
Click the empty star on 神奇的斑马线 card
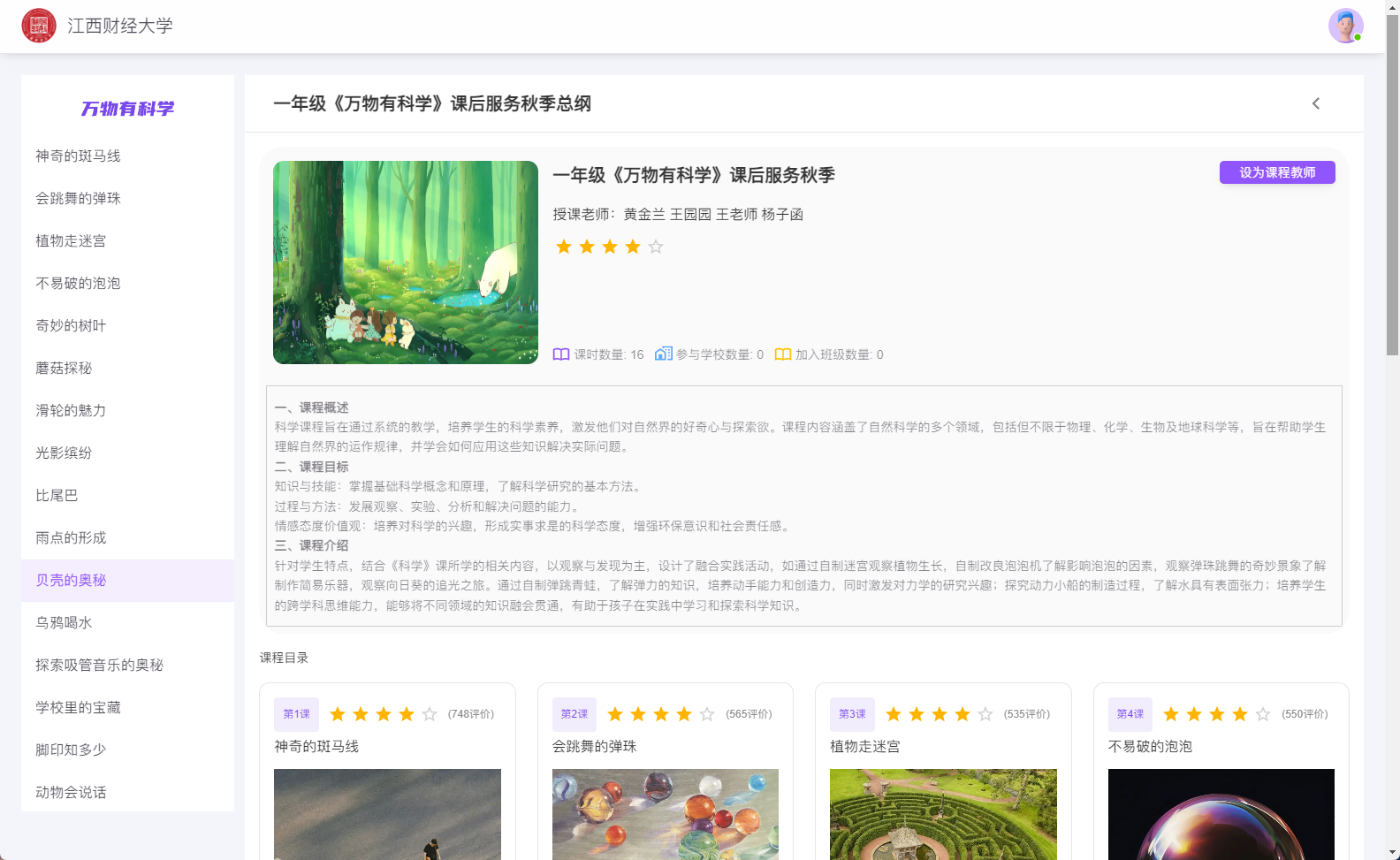coord(430,714)
